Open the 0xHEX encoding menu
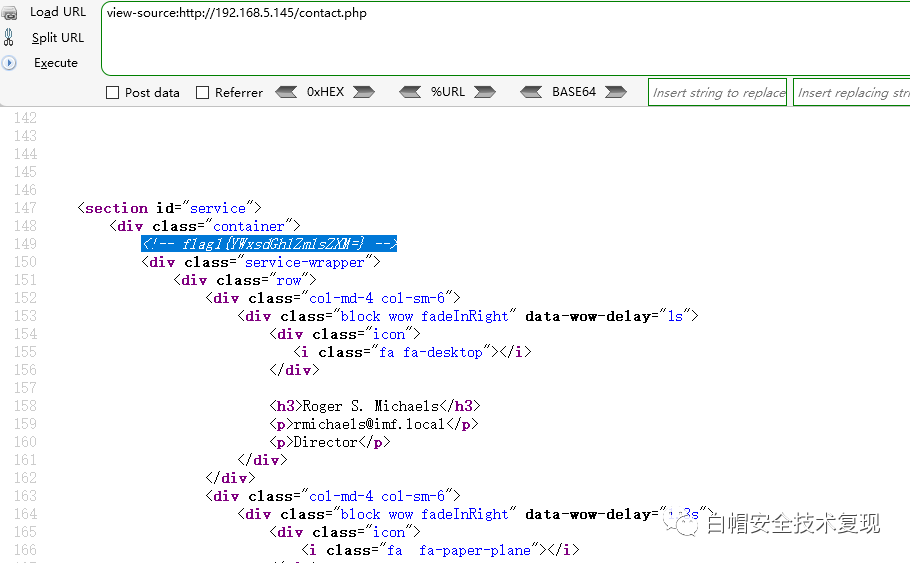 [x=325, y=92]
